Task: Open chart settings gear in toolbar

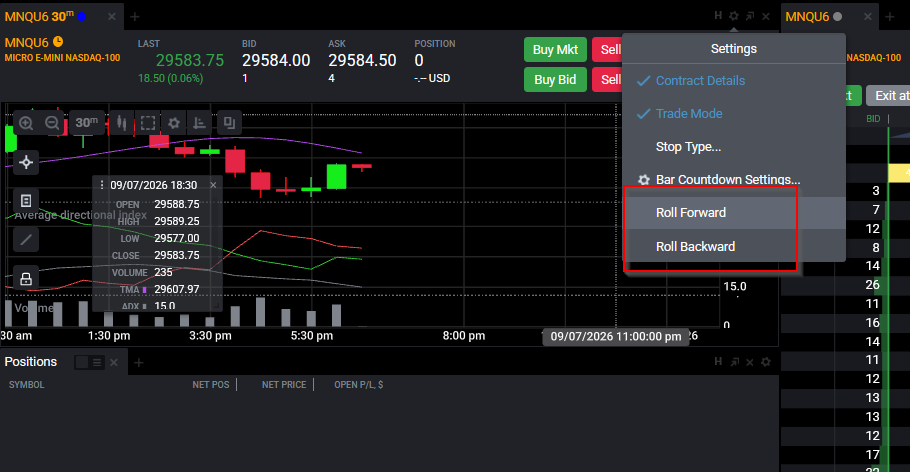Action: (174, 122)
